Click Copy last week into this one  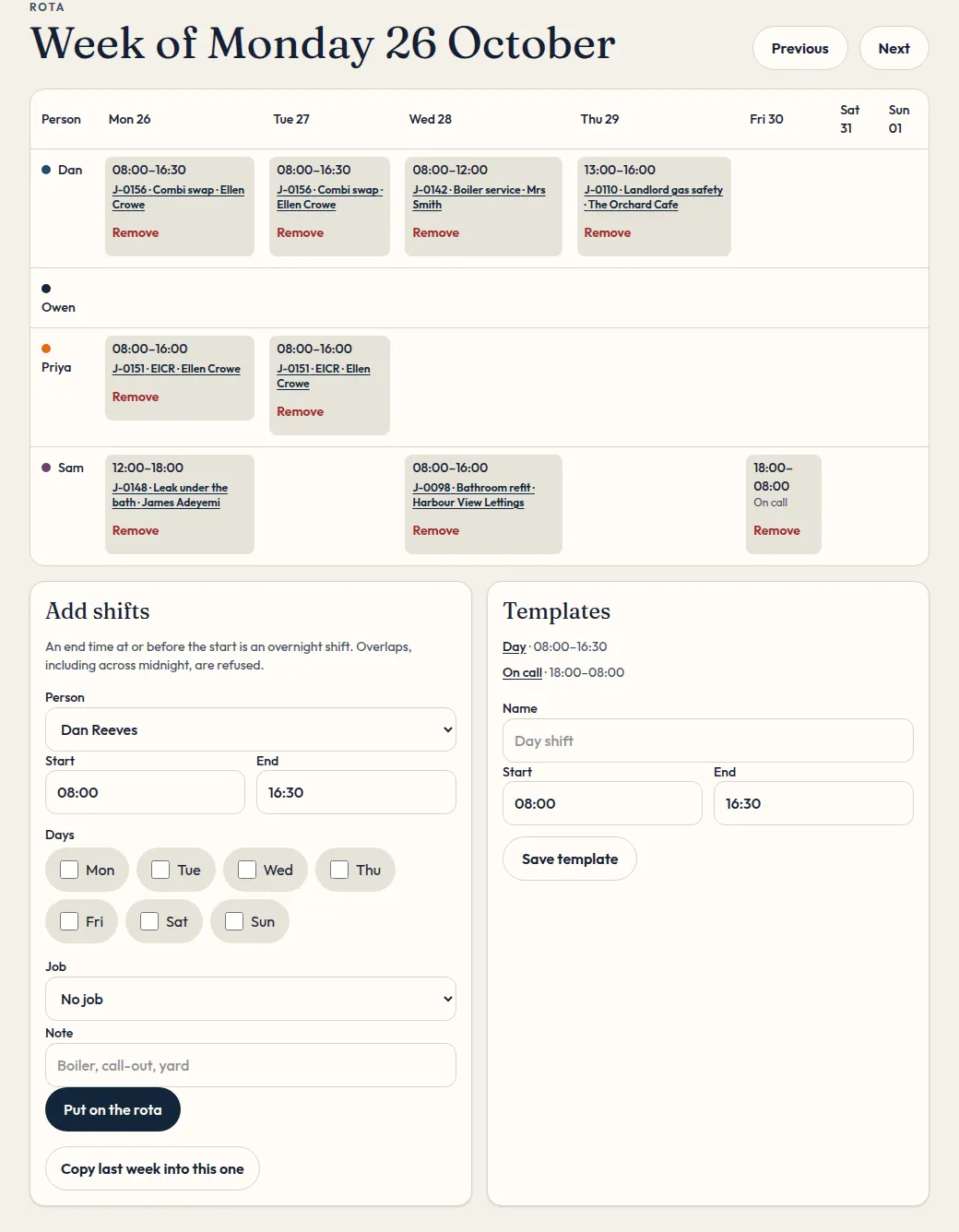tap(152, 1168)
